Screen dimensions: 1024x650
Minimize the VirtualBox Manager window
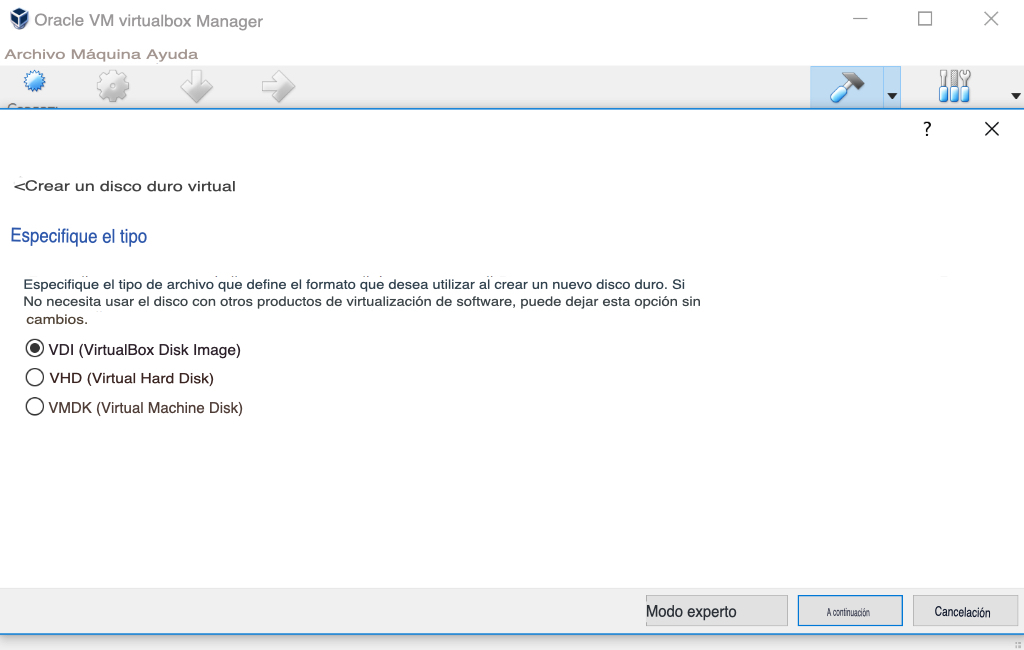pos(860,19)
